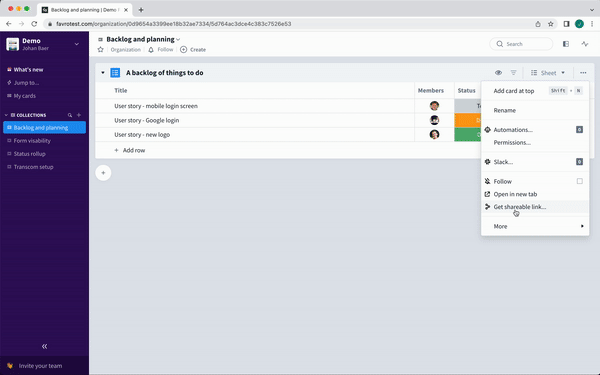Bookmark this page with star icon
The height and width of the screenshot is (375, 600).
coord(551,24)
